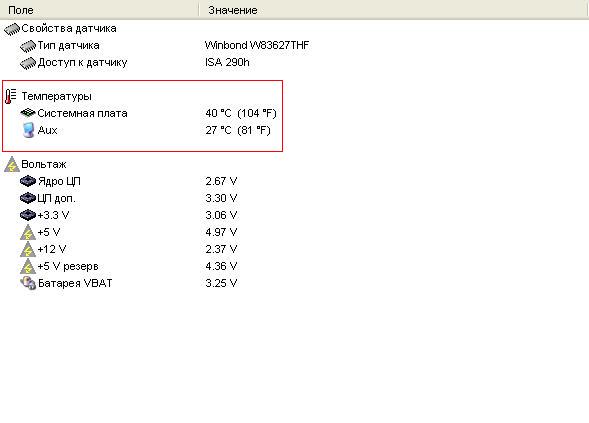This screenshot has width=589, height=423.
Task: Click the chip icon next to Тип датчика
Action: coord(28,46)
